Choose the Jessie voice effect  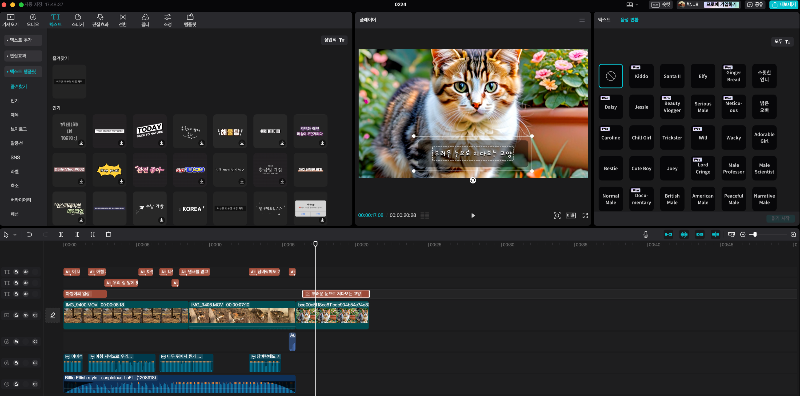pyautogui.click(x=641, y=107)
